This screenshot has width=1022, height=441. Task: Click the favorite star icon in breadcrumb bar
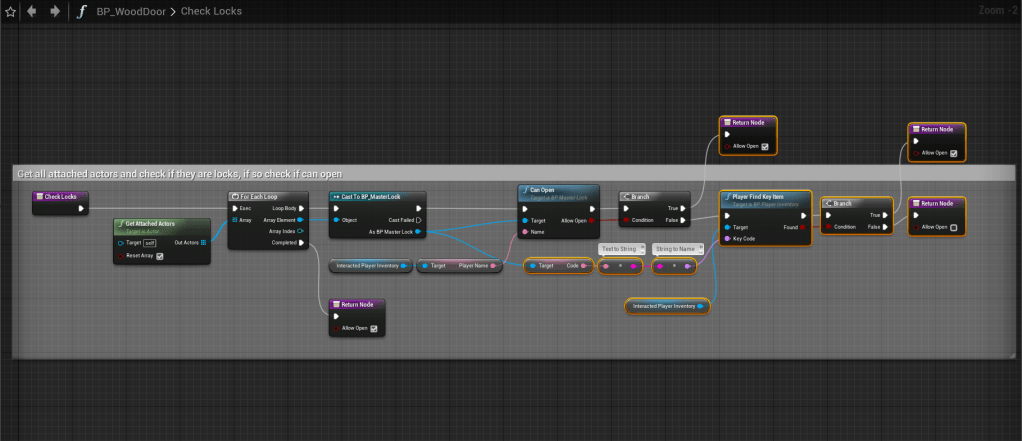click(x=9, y=12)
